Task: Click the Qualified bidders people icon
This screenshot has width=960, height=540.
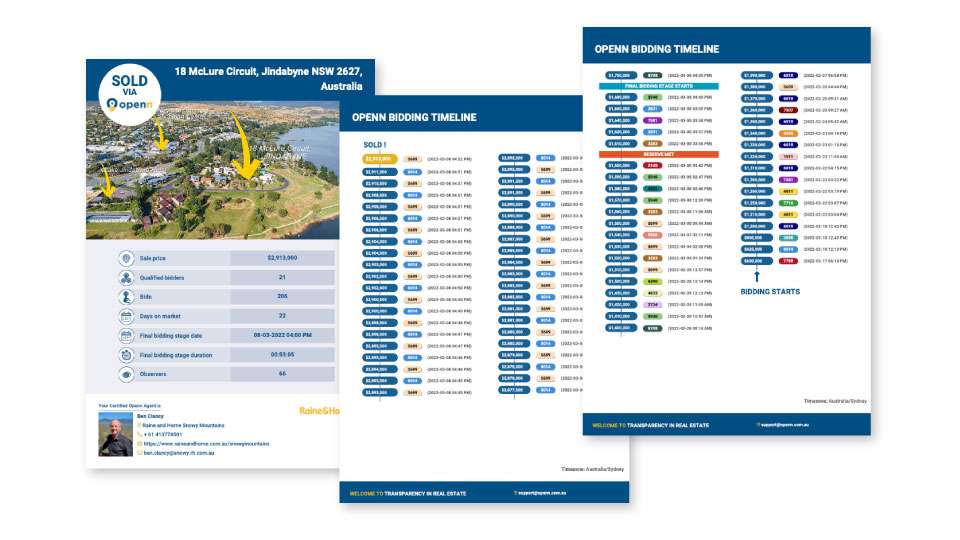Action: pyautogui.click(x=126, y=278)
